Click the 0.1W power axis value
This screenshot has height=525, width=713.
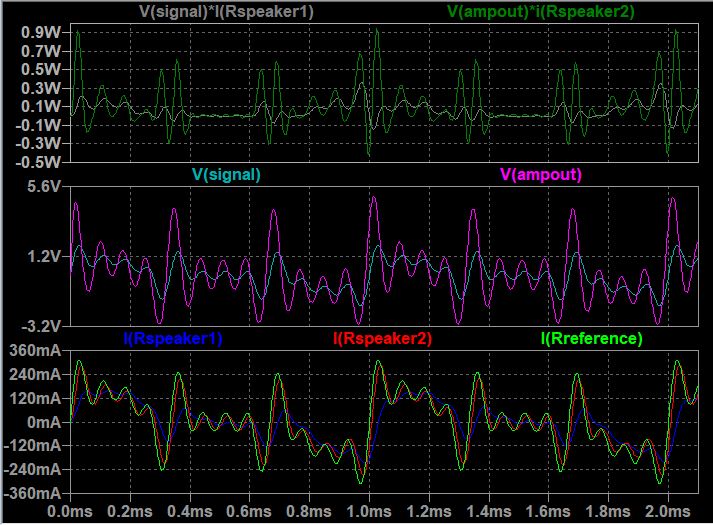tap(40, 106)
